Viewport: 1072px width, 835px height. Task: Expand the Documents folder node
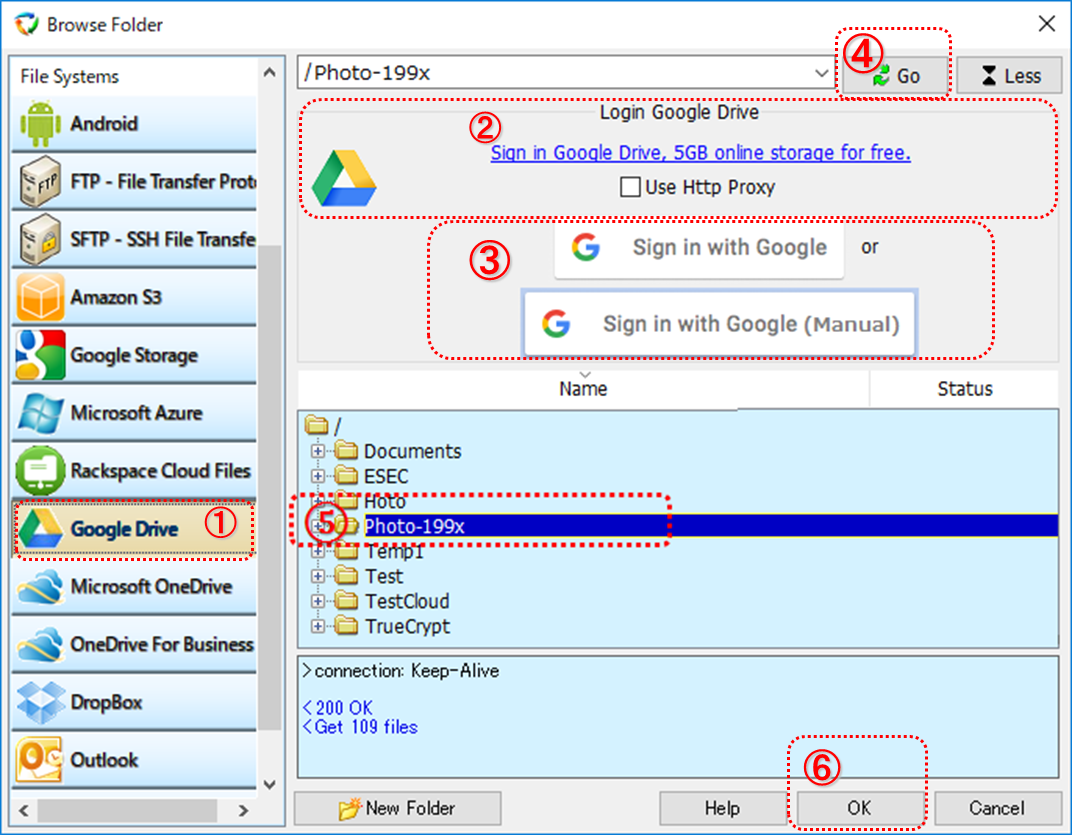click(x=317, y=451)
